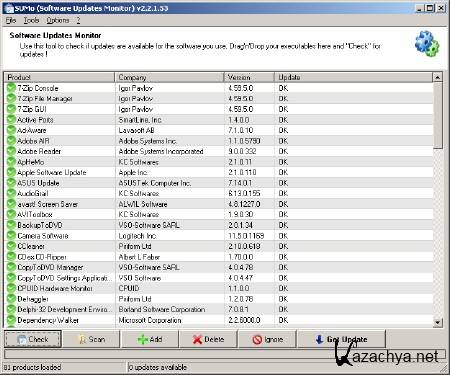Open the question mark help menu

(x=78, y=21)
